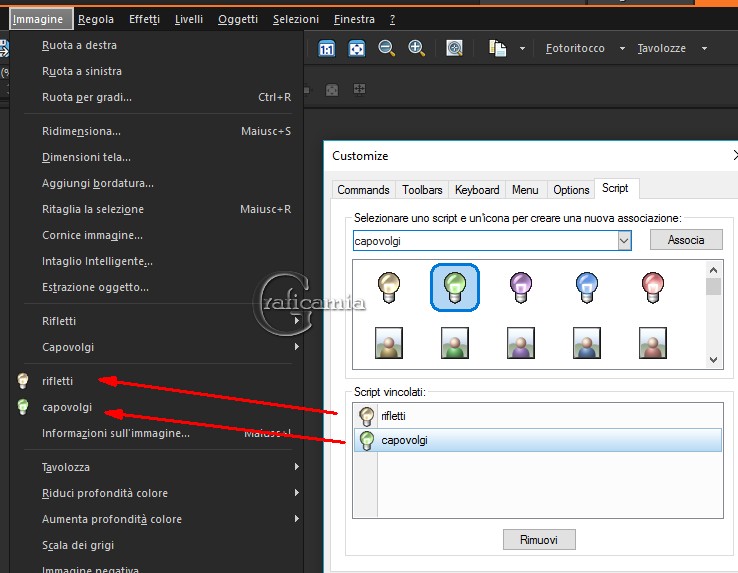The image size is (738, 573).
Task: Select the purple light bulb icon
Action: 521,287
